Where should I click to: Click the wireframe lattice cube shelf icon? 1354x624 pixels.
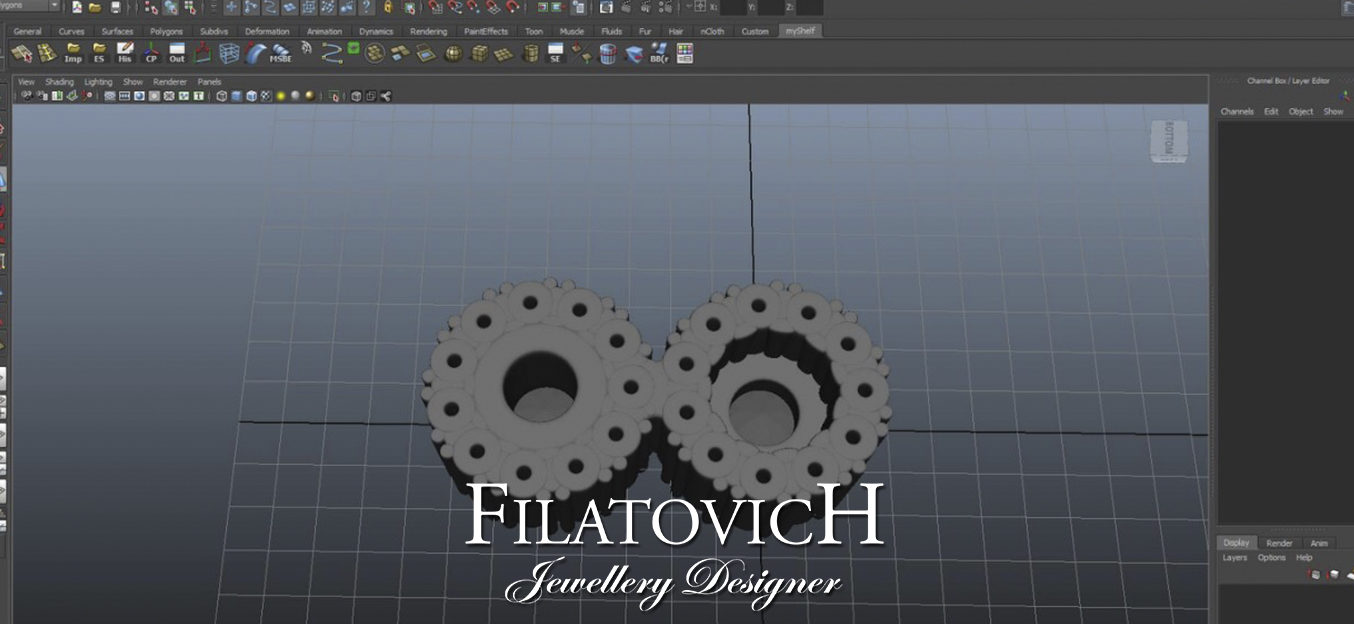point(229,53)
